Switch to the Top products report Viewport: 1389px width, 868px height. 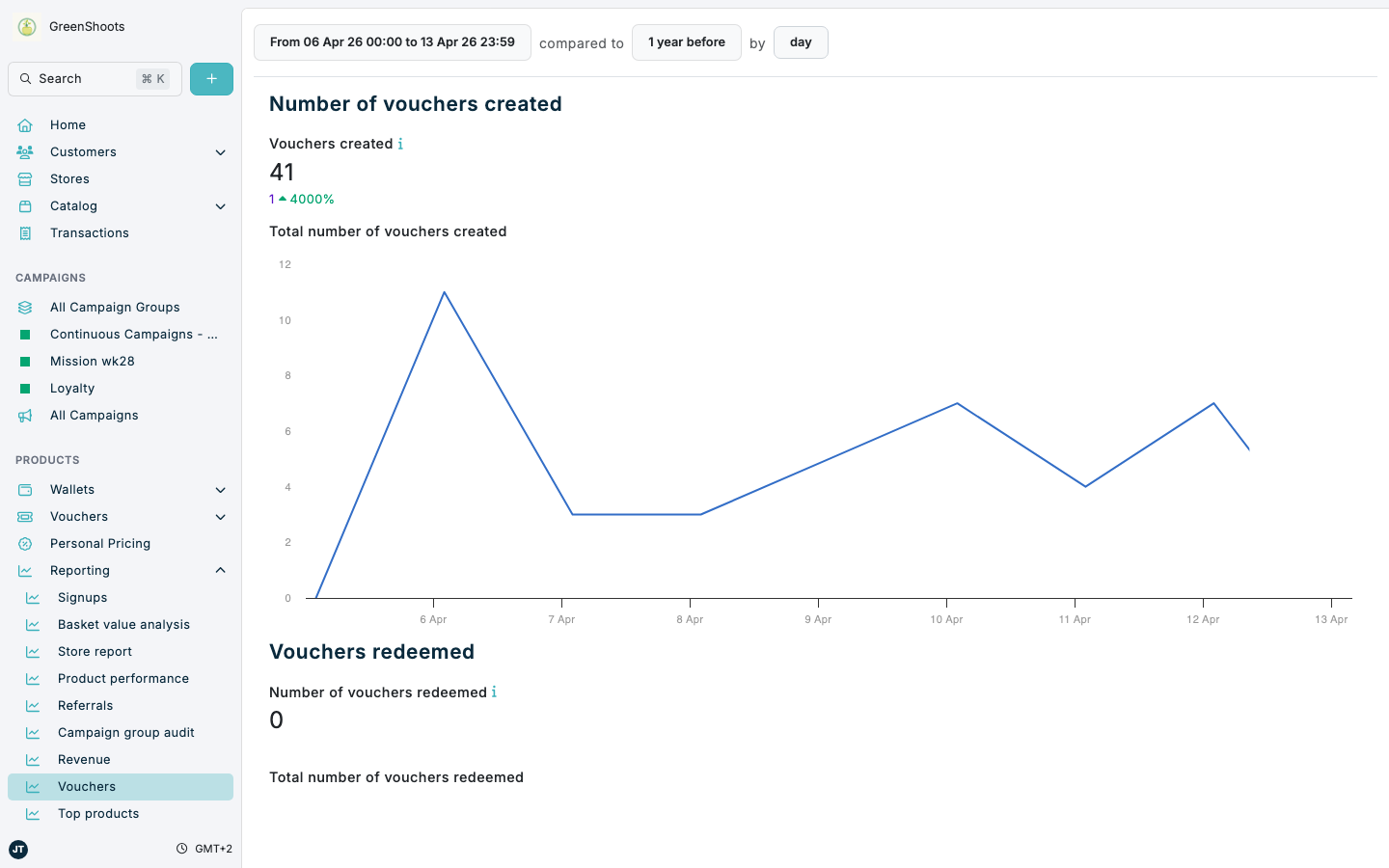point(100,813)
